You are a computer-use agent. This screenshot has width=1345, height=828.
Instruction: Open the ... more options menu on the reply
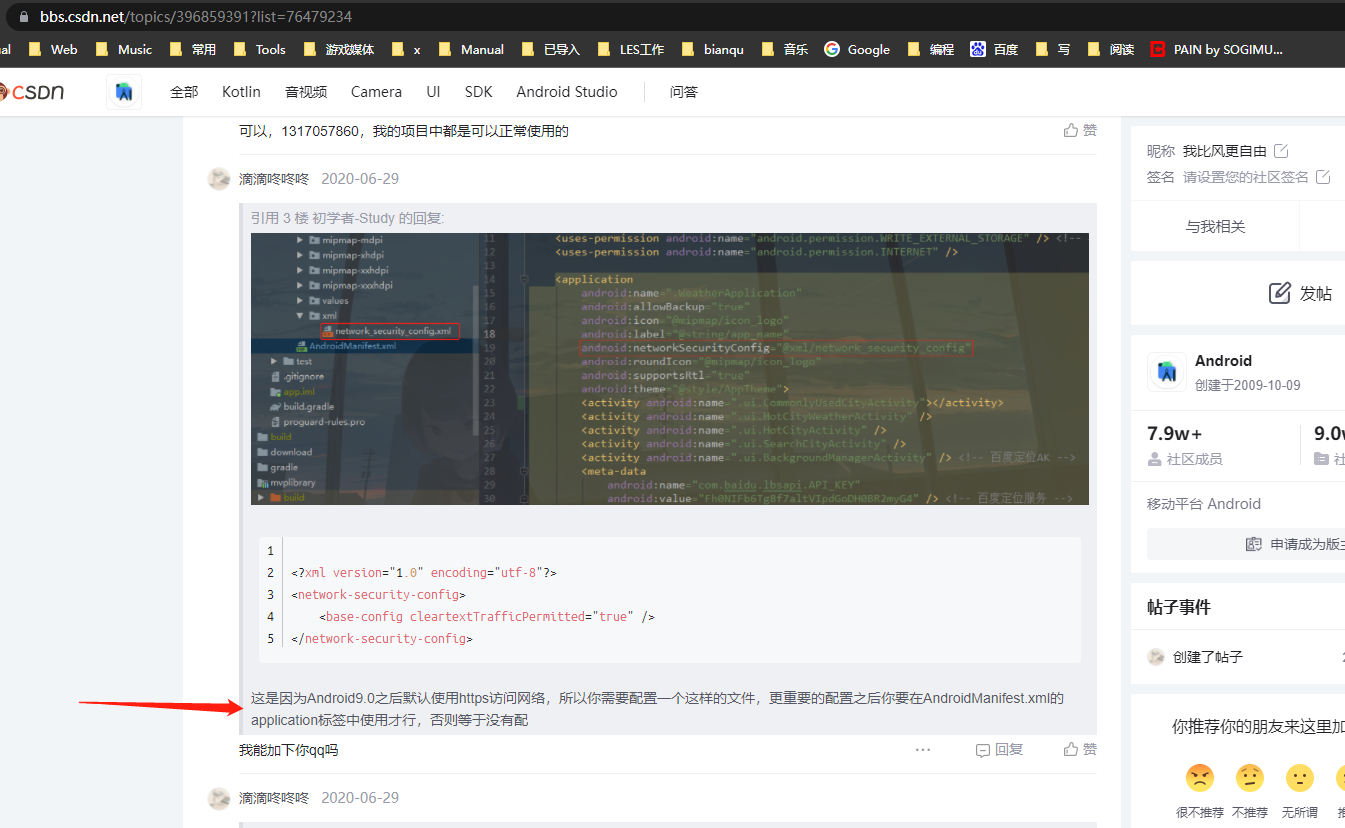pos(922,748)
